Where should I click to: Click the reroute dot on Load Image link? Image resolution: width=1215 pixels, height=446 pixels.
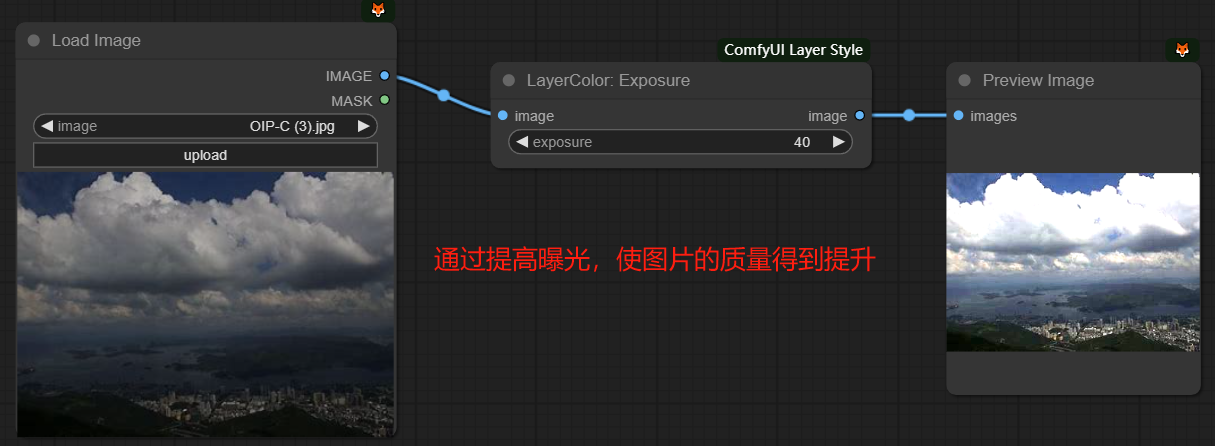pyautogui.click(x=443, y=96)
